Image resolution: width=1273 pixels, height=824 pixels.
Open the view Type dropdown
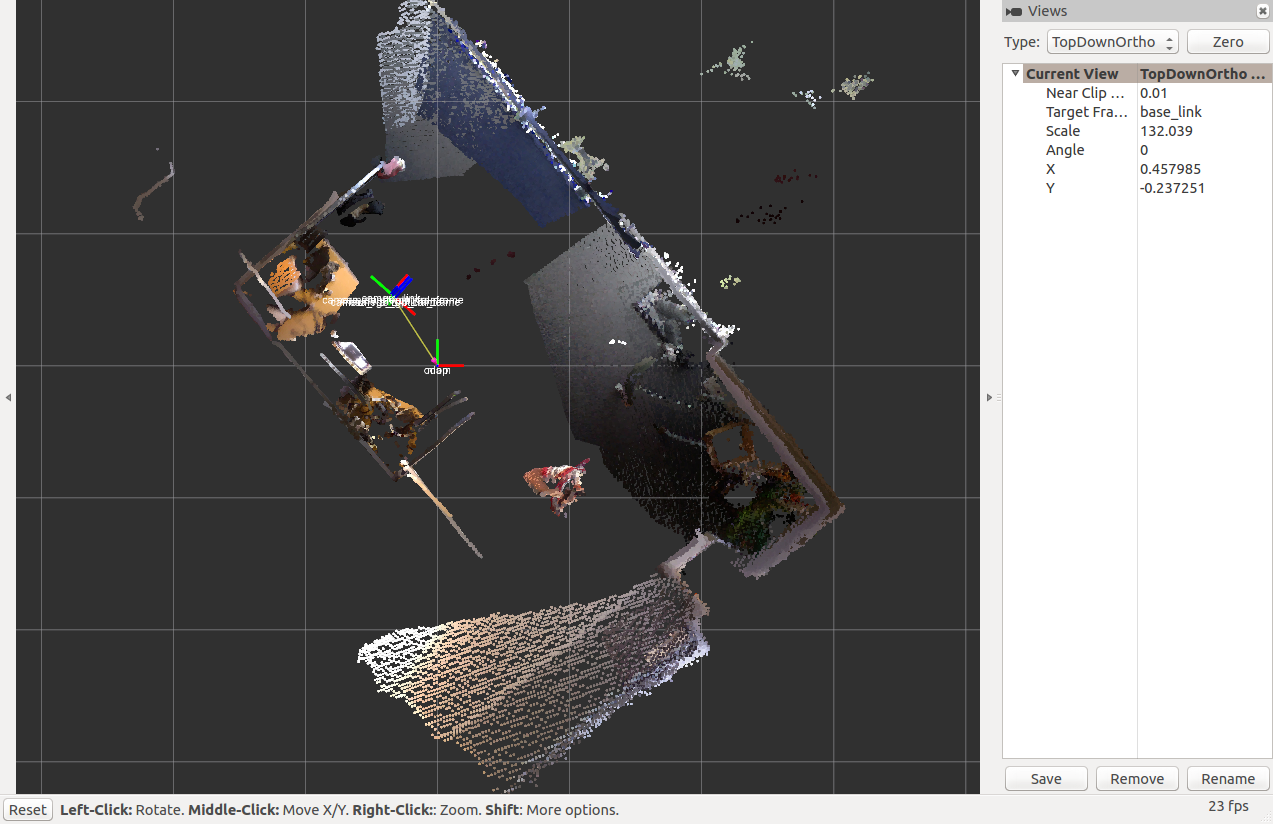(1112, 42)
